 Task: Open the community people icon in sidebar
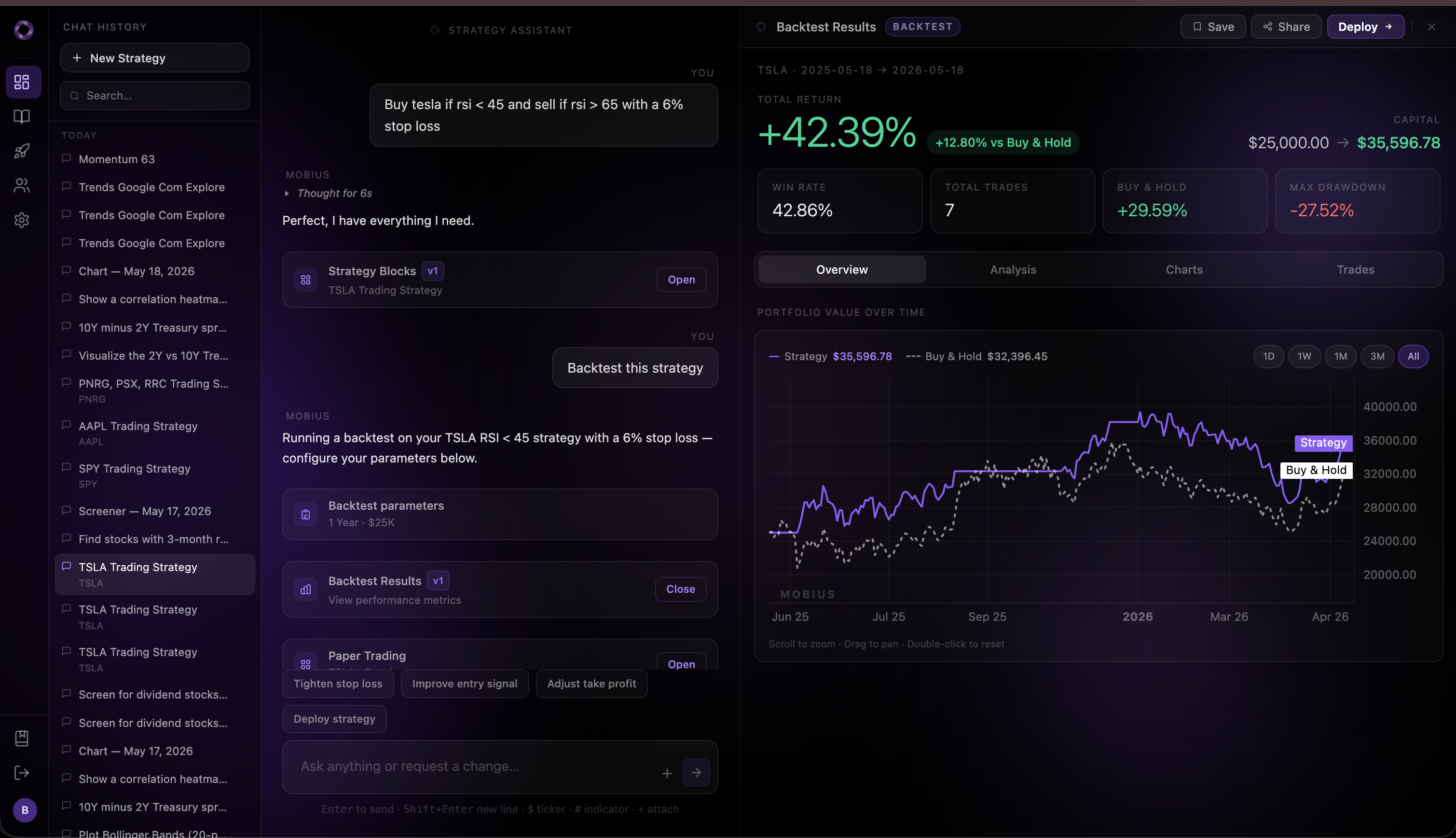click(22, 185)
